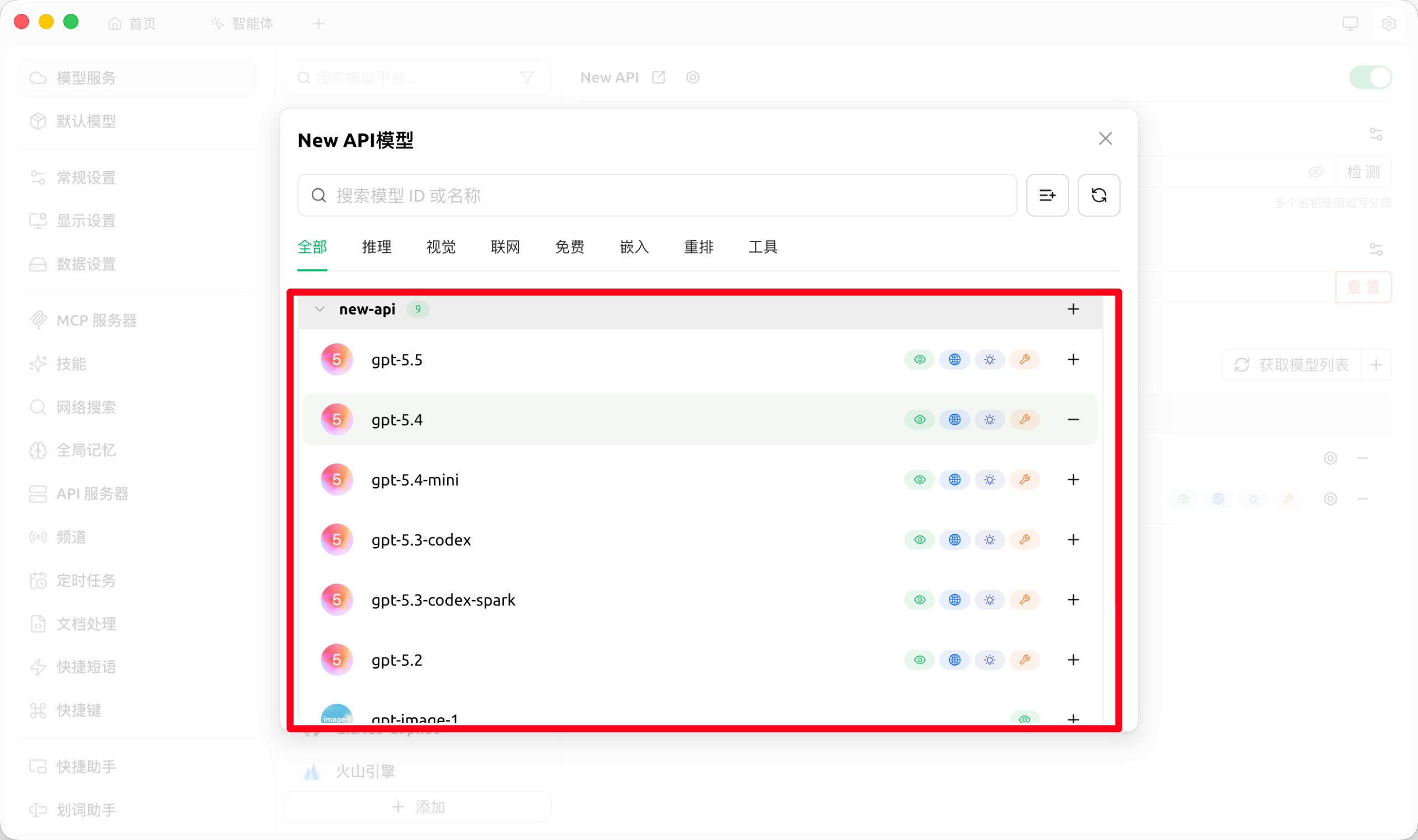This screenshot has height=840, width=1418.
Task: Remove gpt-5.4 with the minus icon
Action: pyautogui.click(x=1073, y=419)
